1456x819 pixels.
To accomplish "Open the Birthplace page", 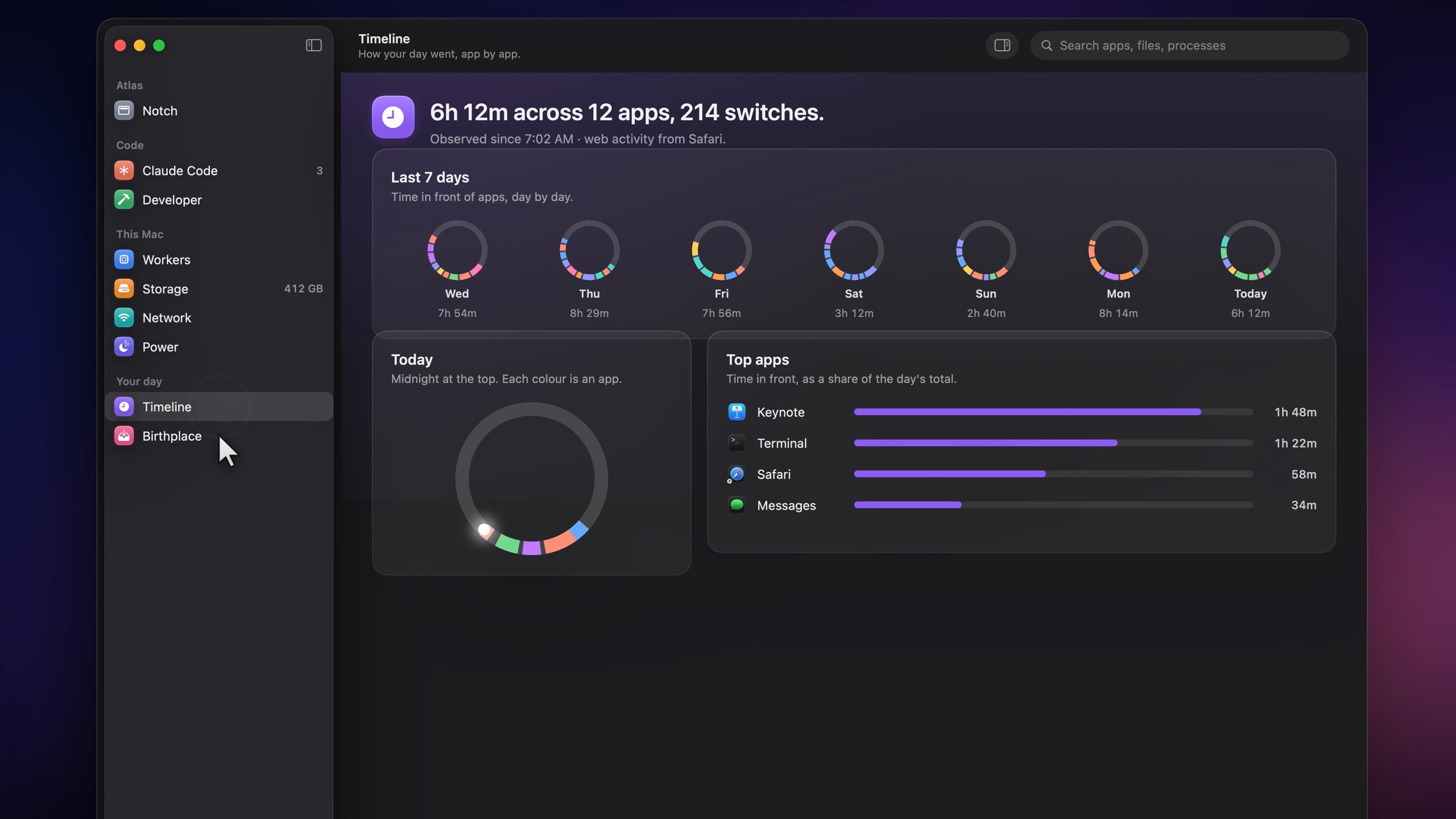I will pos(219,436).
